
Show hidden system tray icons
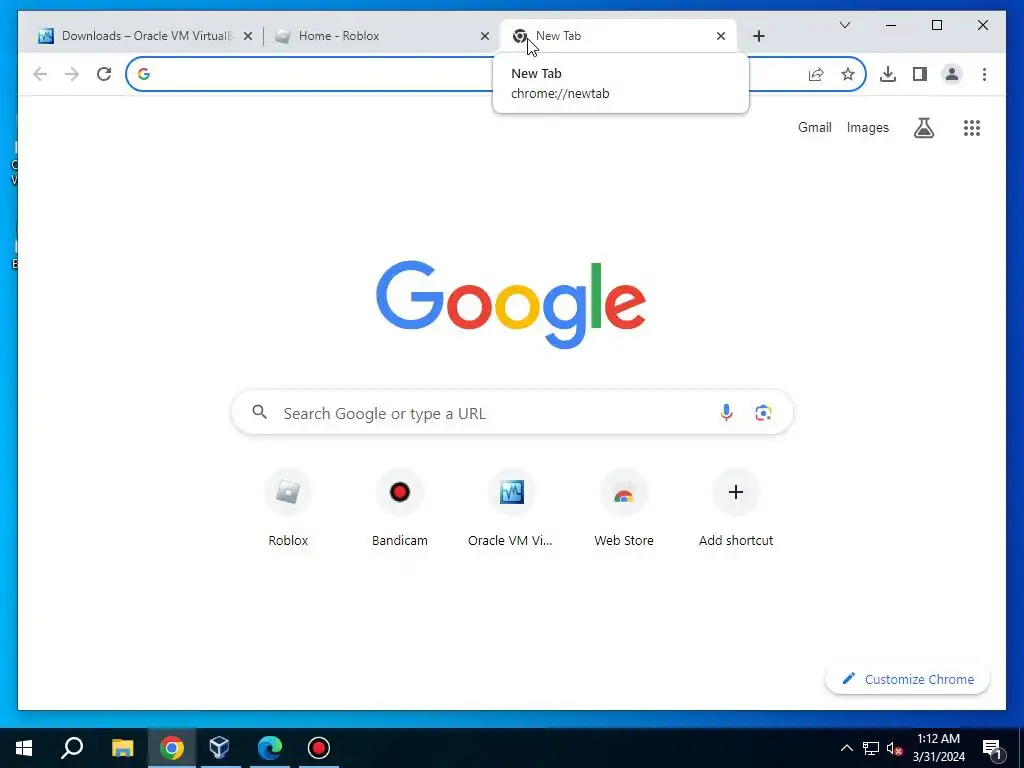(x=846, y=748)
